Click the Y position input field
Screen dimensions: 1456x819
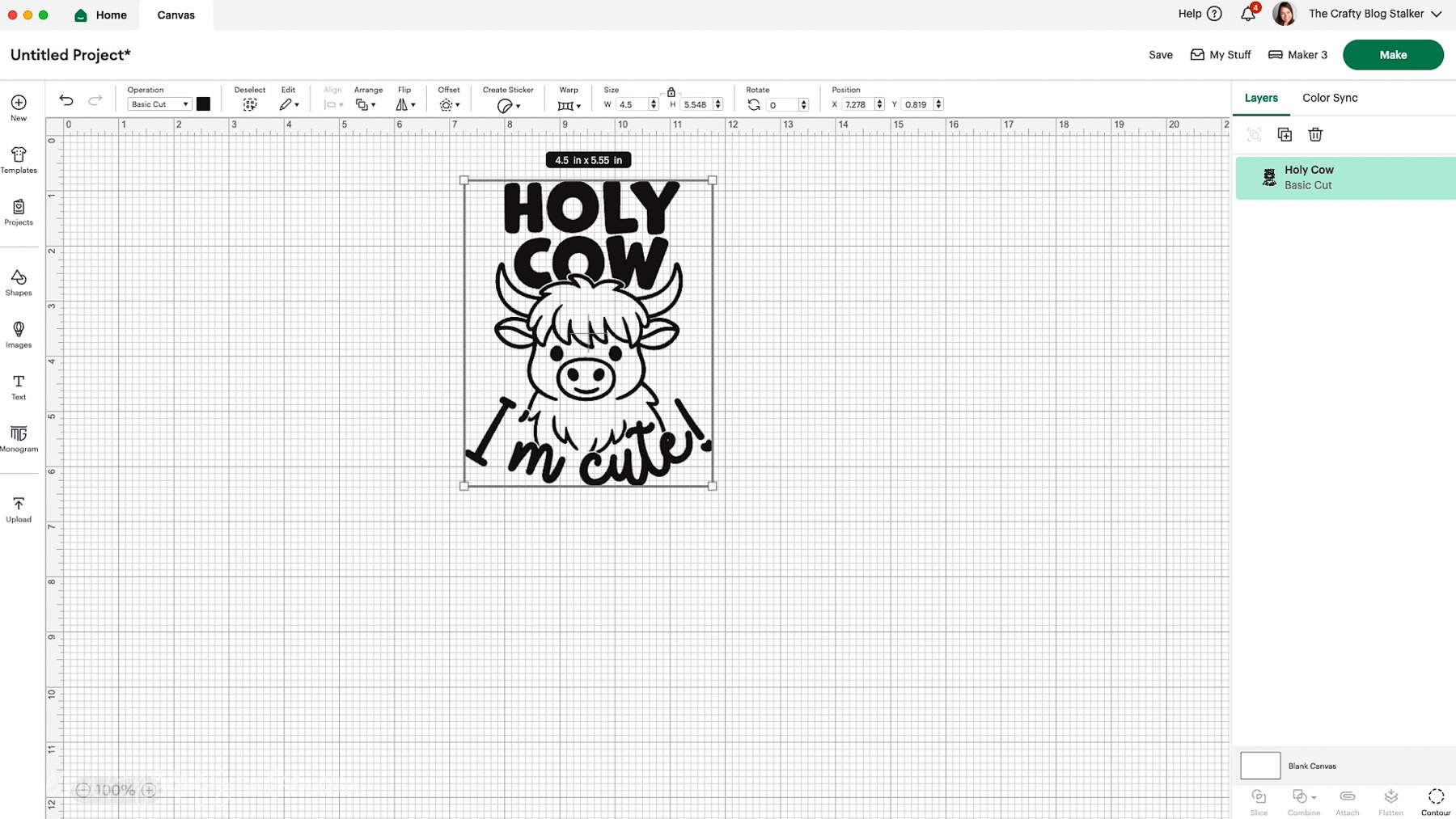[917, 104]
